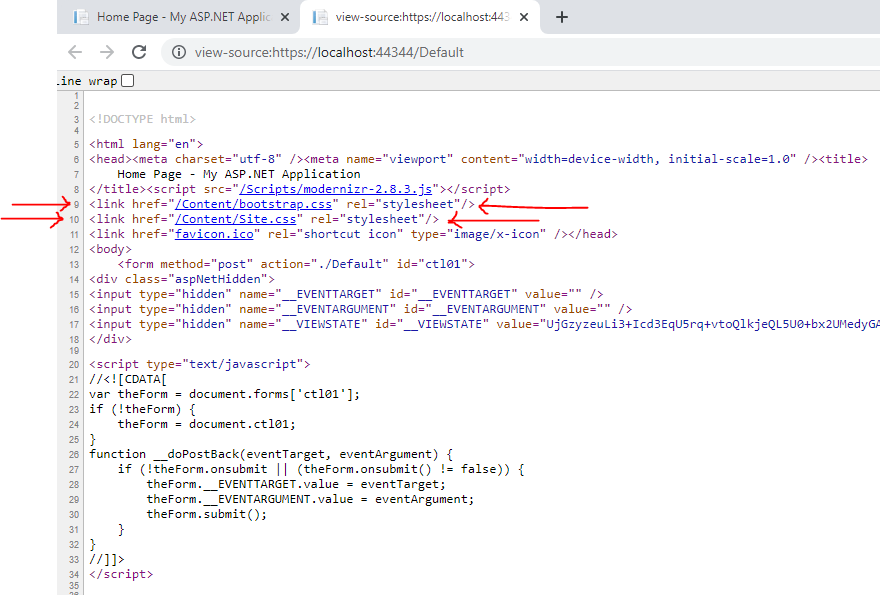The image size is (880, 595).
Task: Select the view-source:https://localhost tab
Action: point(421,17)
